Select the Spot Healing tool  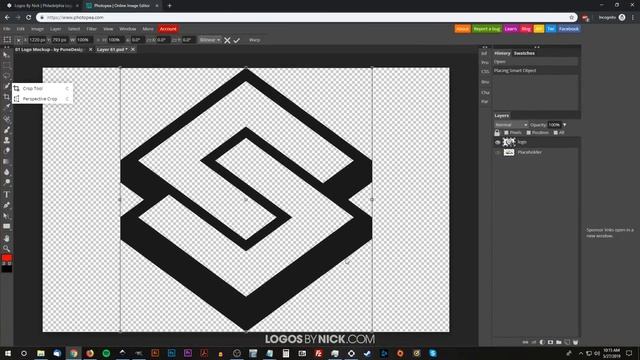[7, 120]
